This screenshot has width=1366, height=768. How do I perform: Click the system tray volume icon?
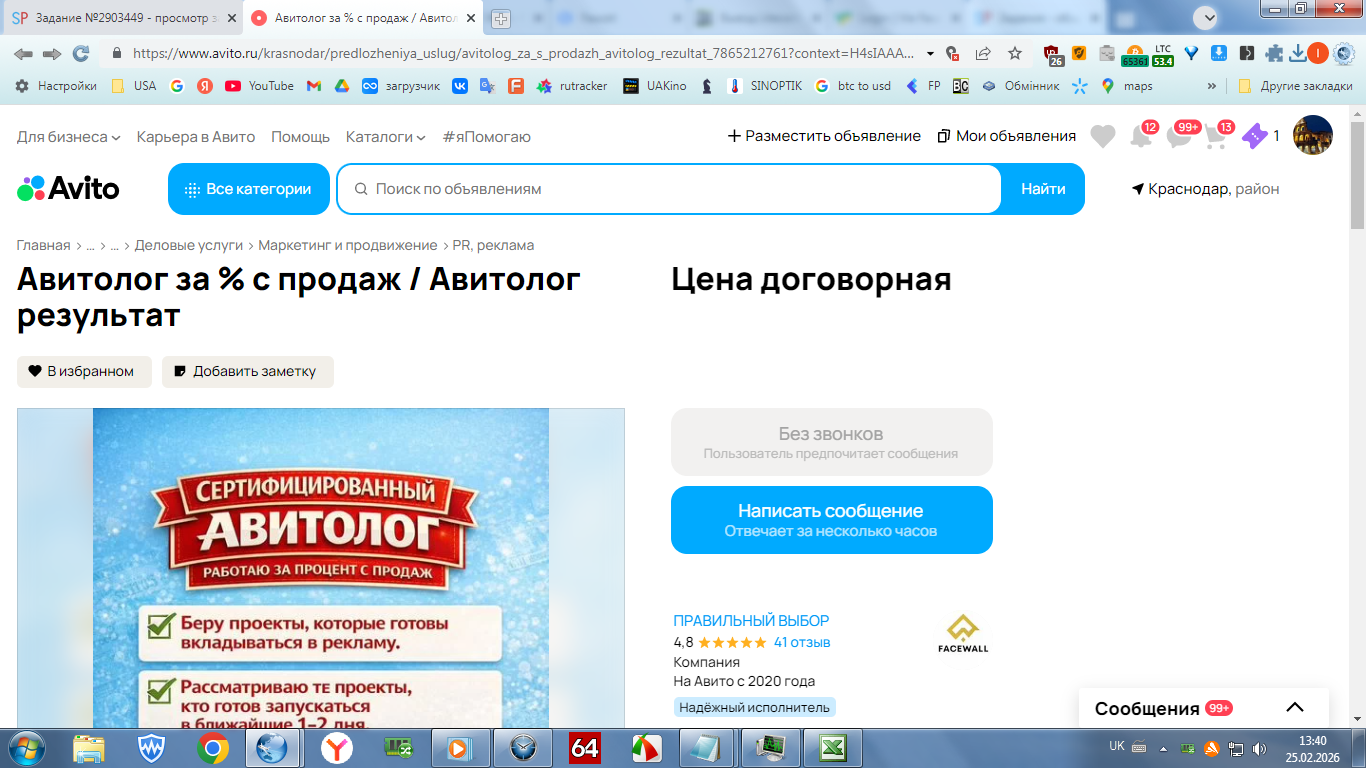point(1259,748)
